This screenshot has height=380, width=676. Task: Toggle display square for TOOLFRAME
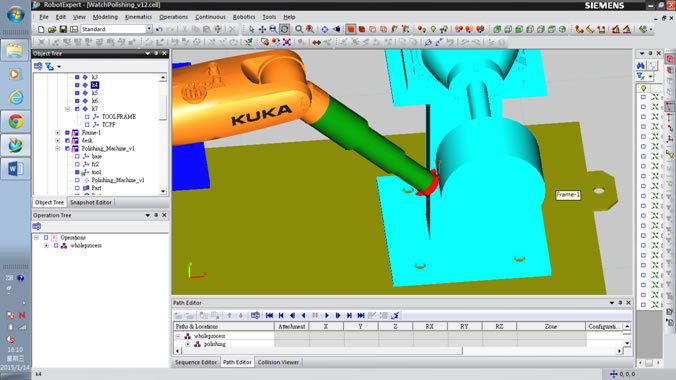click(x=87, y=117)
